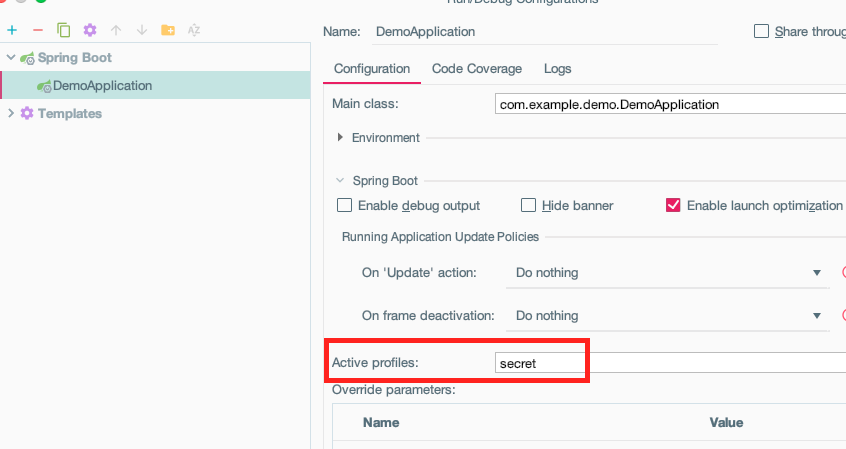Image resolution: width=846 pixels, height=449 pixels.
Task: Enable debug output checkbox
Action: coord(344,205)
